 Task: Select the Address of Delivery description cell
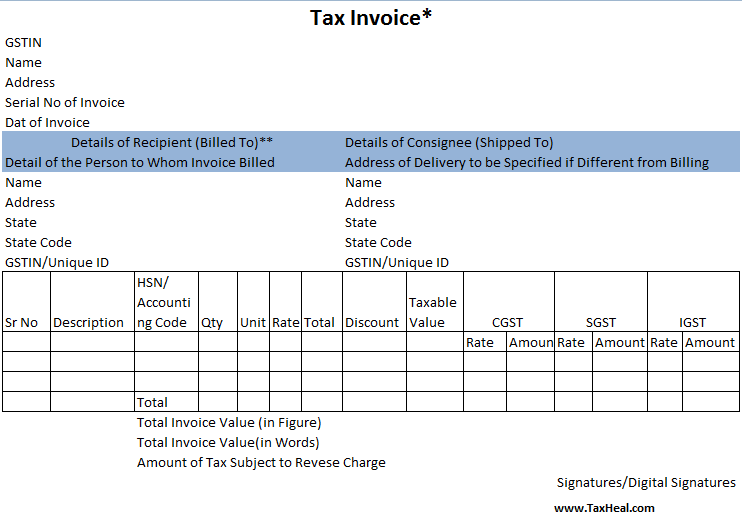[527, 163]
